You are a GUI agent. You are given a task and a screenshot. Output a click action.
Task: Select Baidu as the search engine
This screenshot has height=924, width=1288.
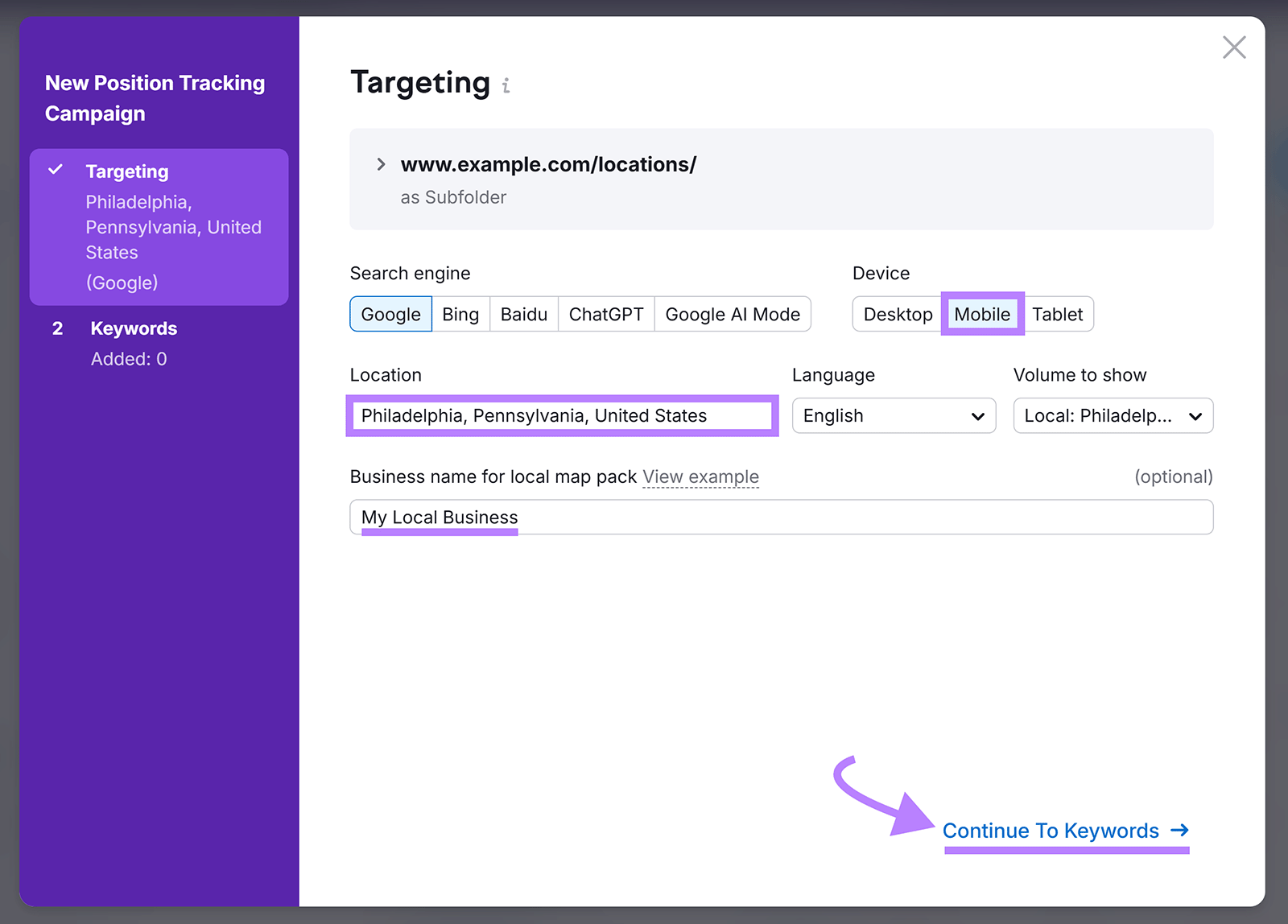[x=523, y=314]
